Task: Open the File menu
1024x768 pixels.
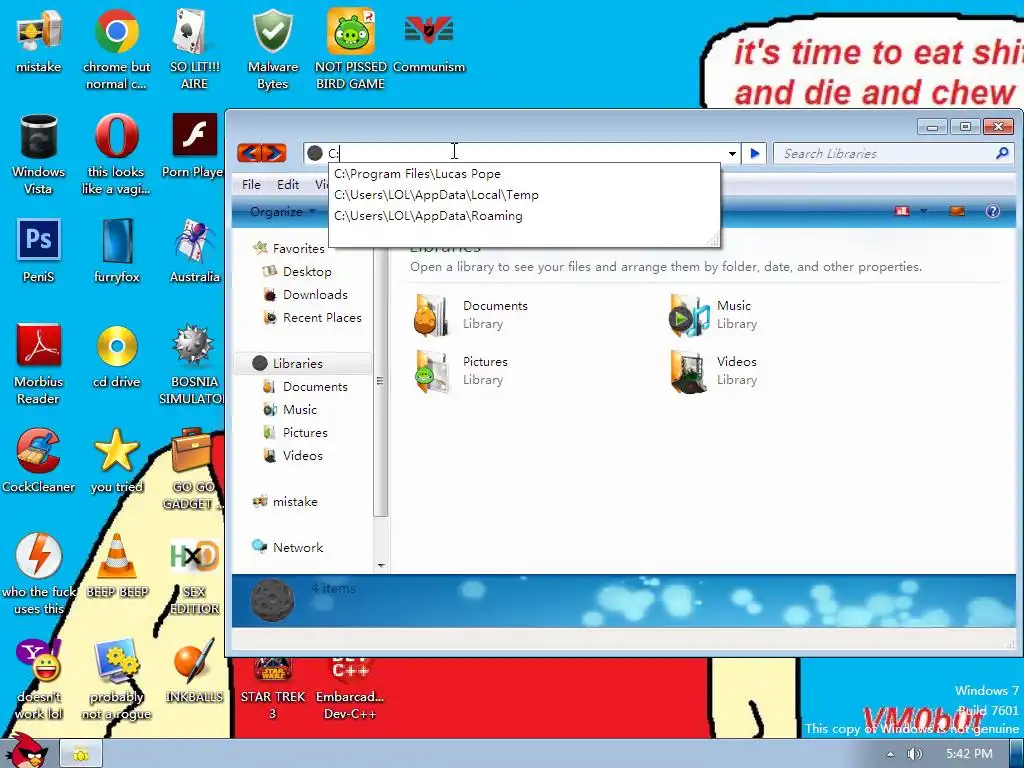Action: [x=251, y=185]
